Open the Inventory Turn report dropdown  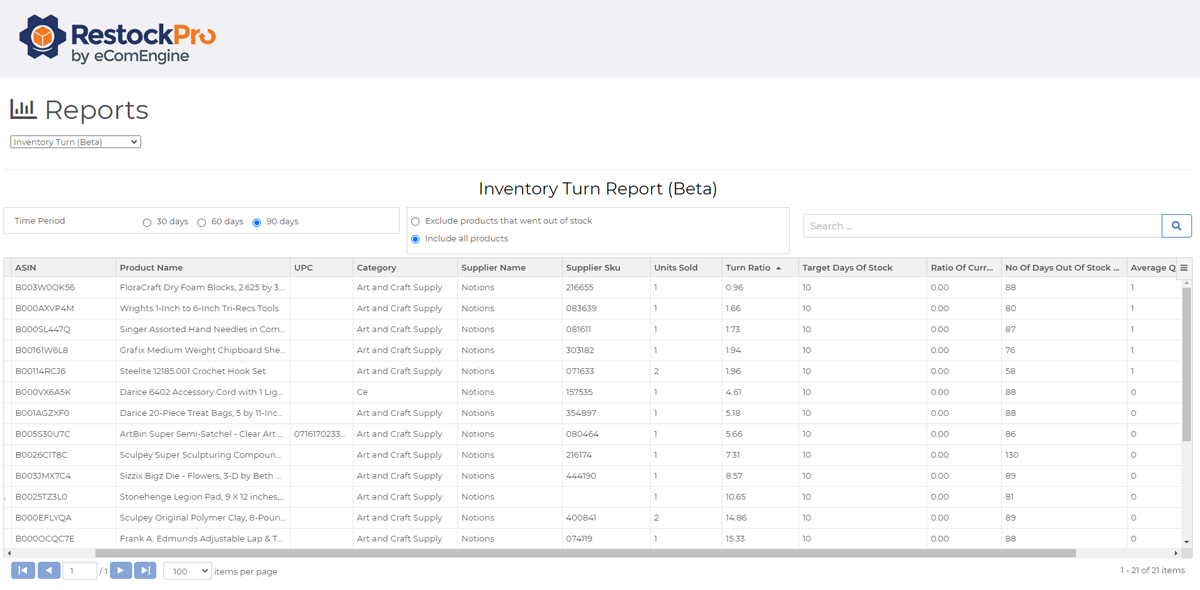75,142
